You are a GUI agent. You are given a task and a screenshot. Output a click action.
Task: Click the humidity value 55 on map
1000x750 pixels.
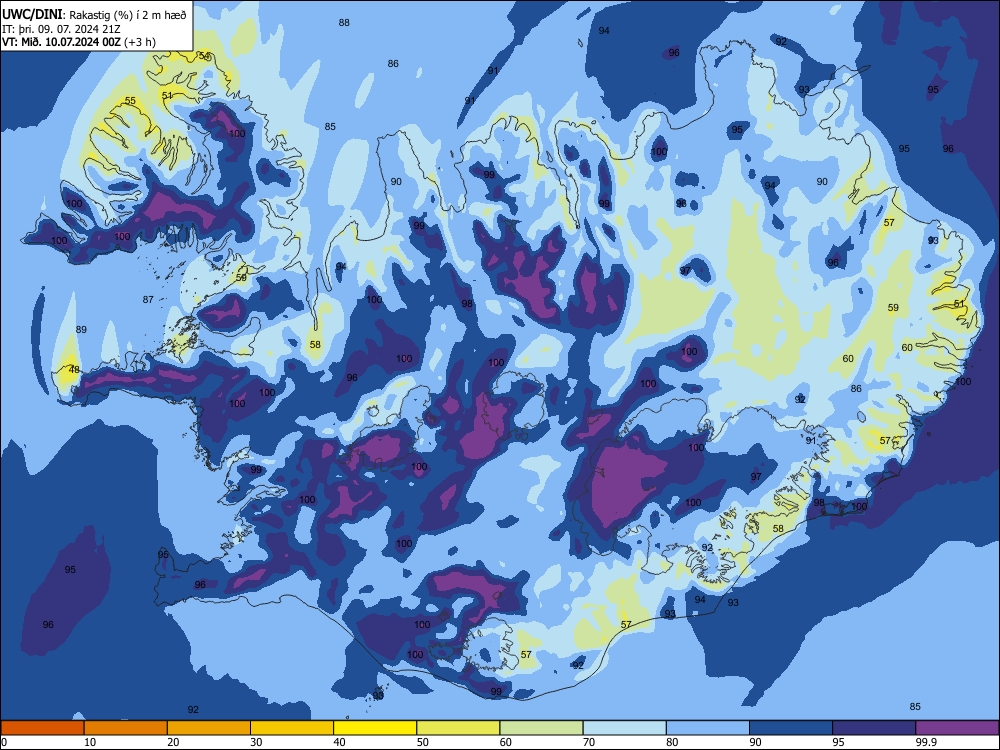click(130, 101)
